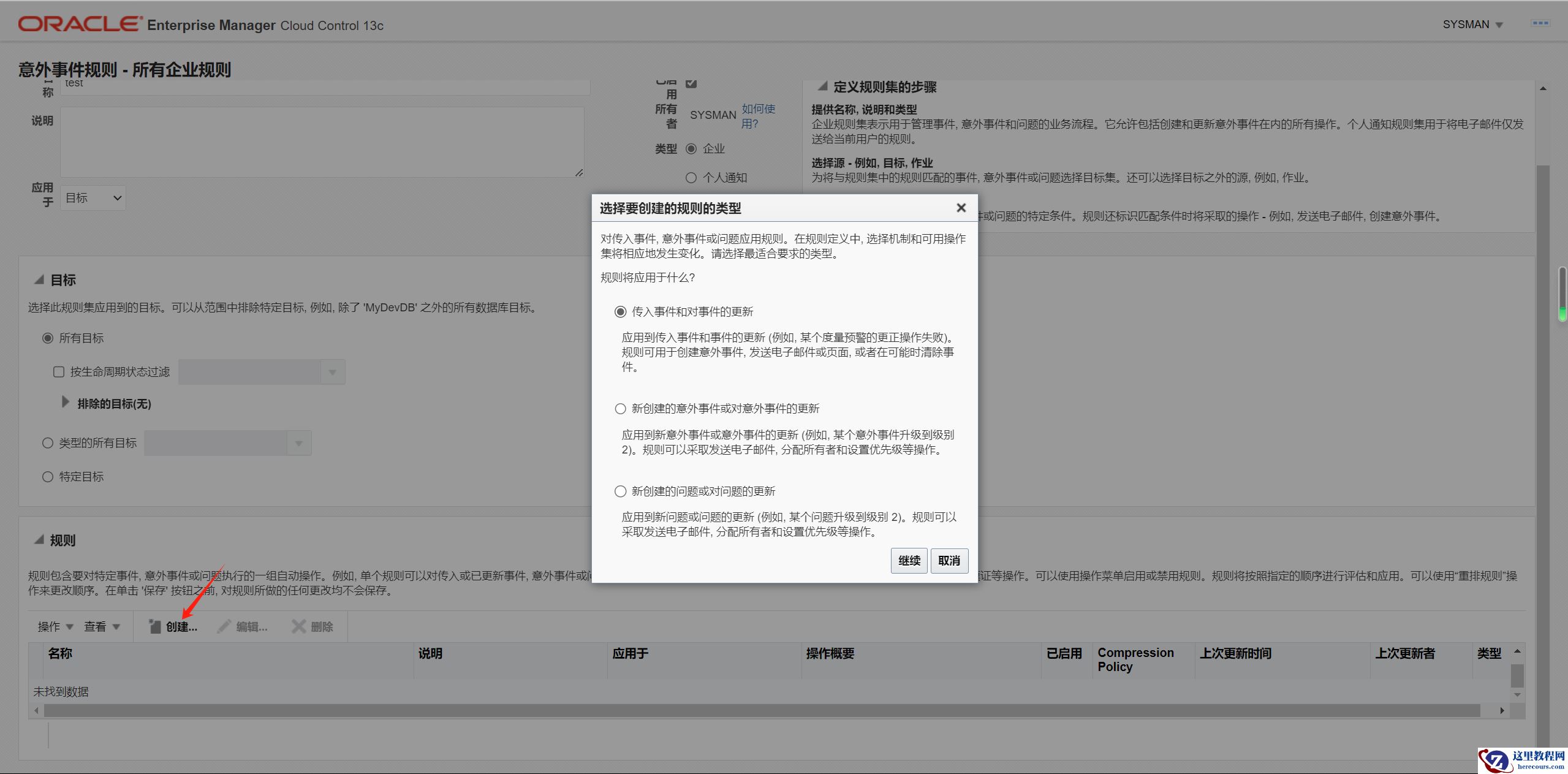
Task: Select 新创建的意外事件或对意外事件的更新 radio option
Action: [x=620, y=409]
